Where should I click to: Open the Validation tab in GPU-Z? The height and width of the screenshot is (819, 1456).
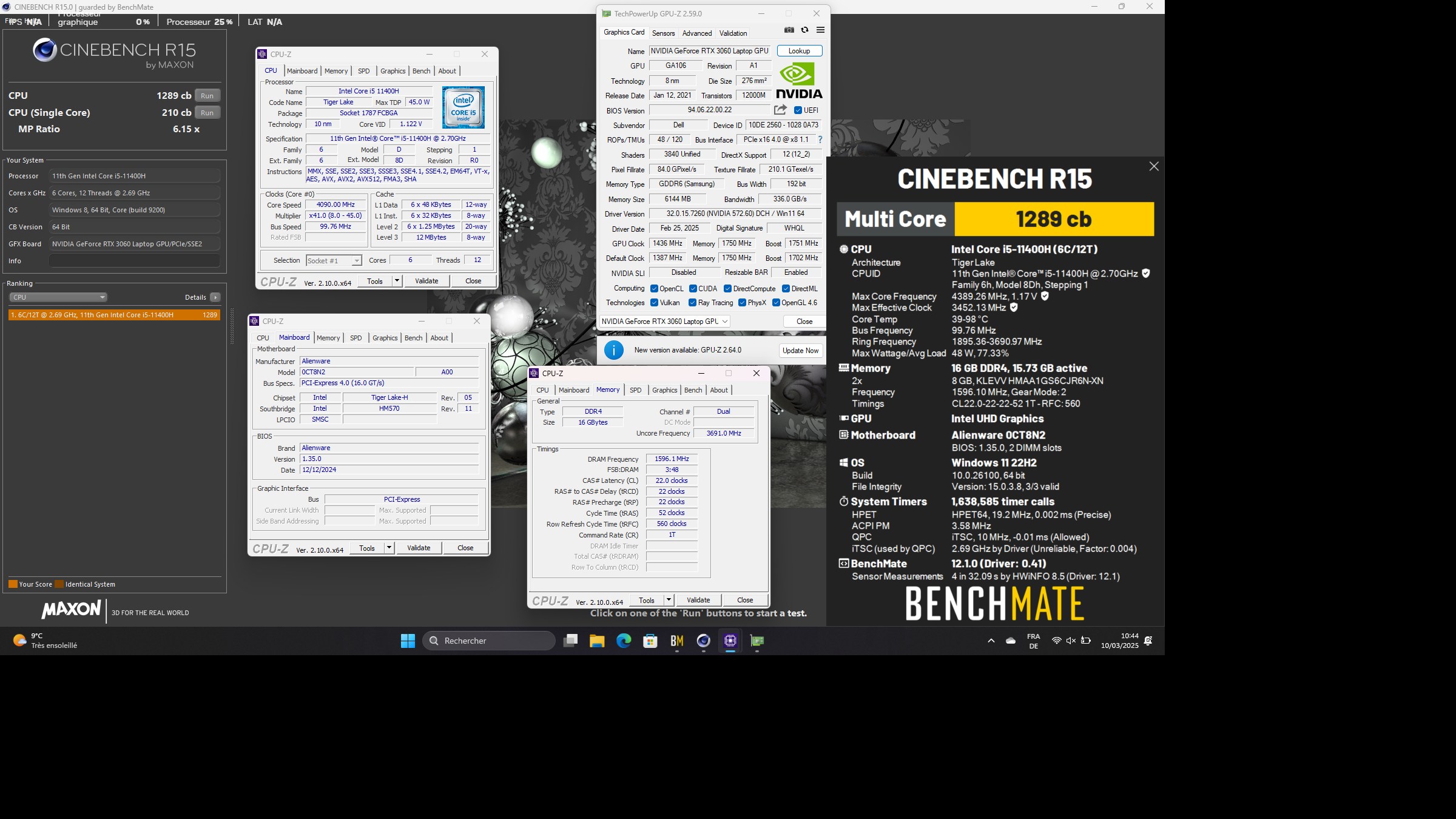(x=733, y=33)
